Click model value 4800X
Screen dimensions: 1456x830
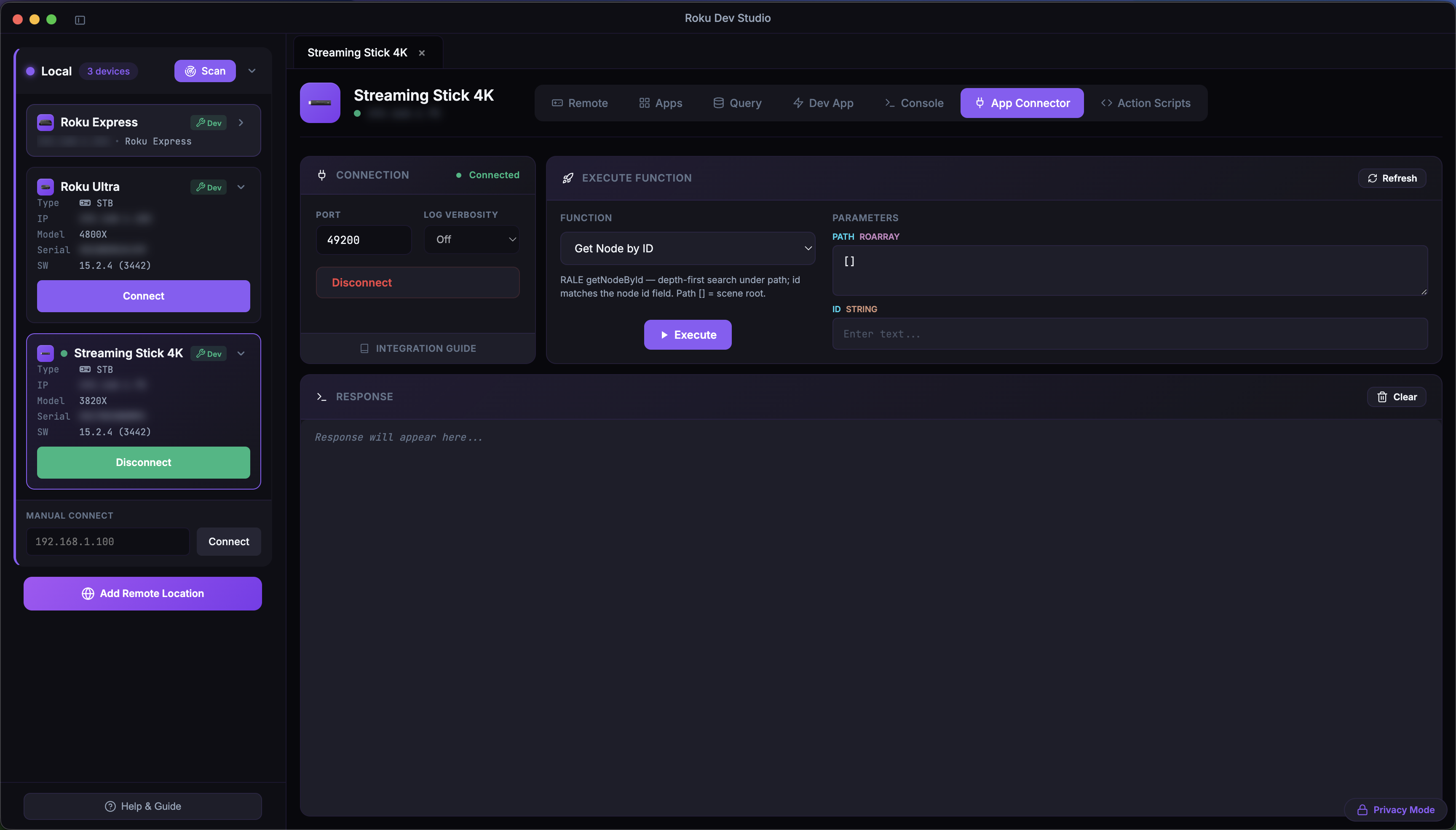click(x=93, y=234)
